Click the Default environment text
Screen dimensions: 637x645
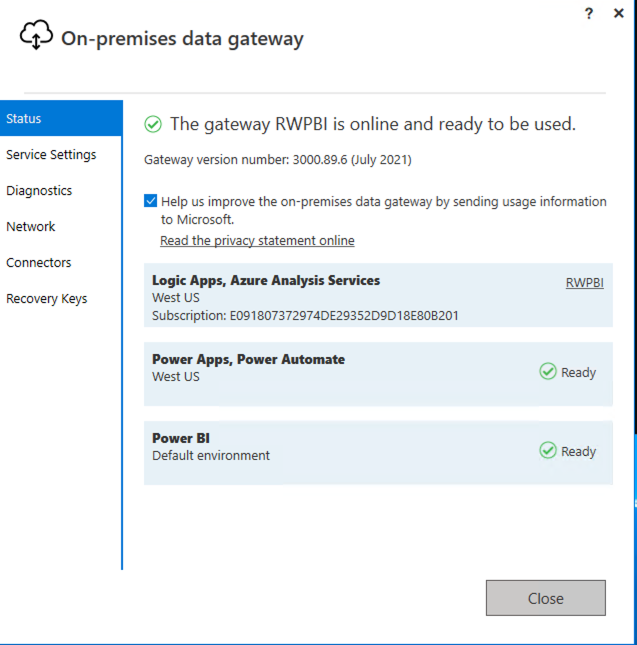pyautogui.click(x=211, y=456)
